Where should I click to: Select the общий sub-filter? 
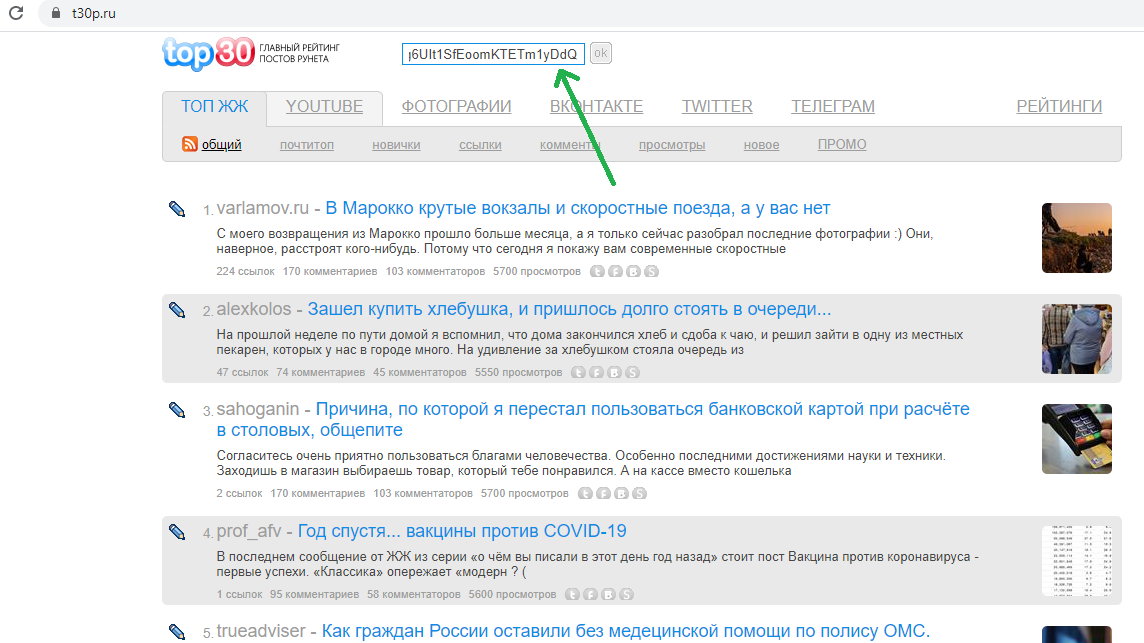(x=221, y=145)
